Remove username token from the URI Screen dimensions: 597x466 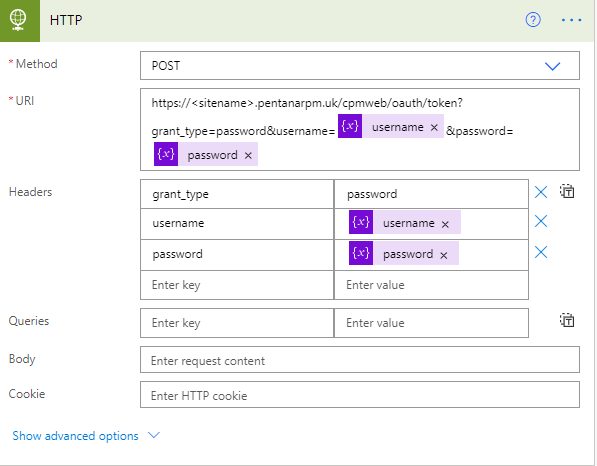click(x=434, y=128)
